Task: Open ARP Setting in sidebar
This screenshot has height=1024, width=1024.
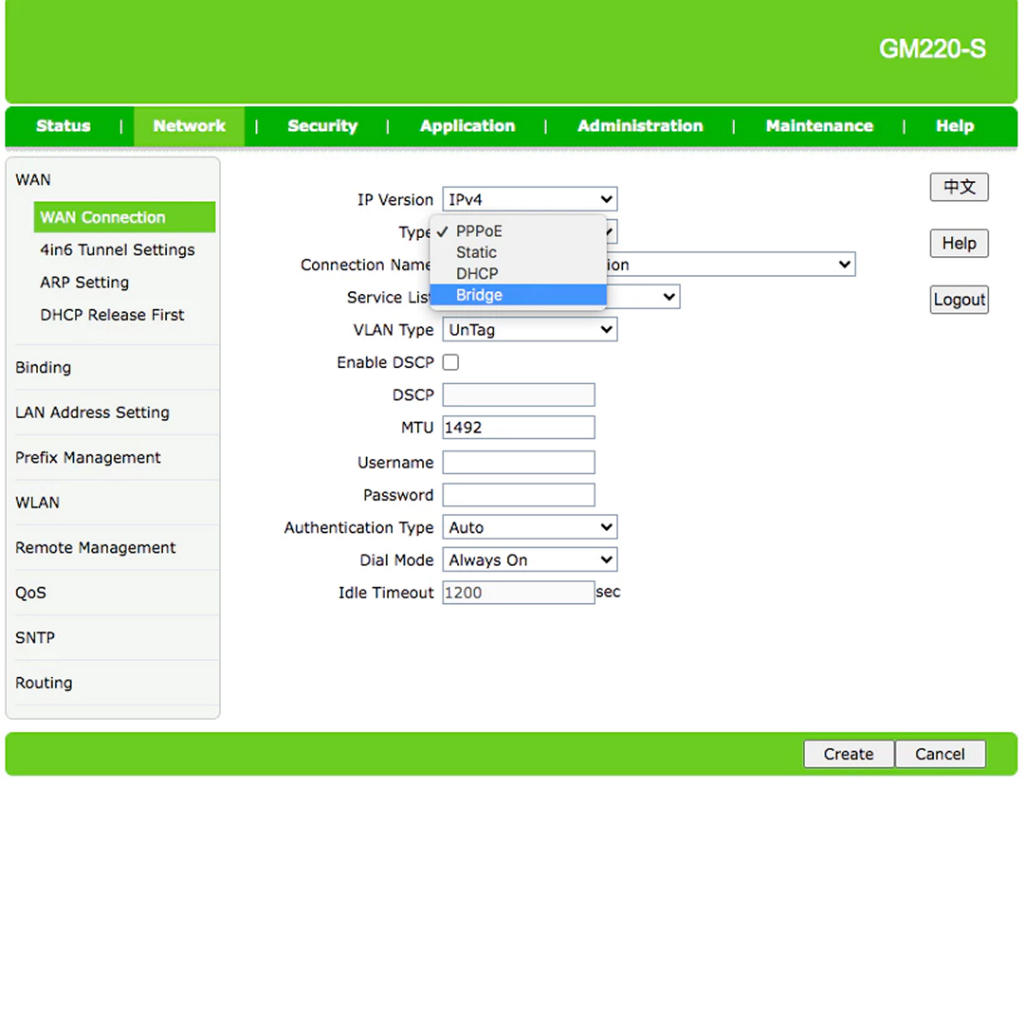Action: click(84, 283)
